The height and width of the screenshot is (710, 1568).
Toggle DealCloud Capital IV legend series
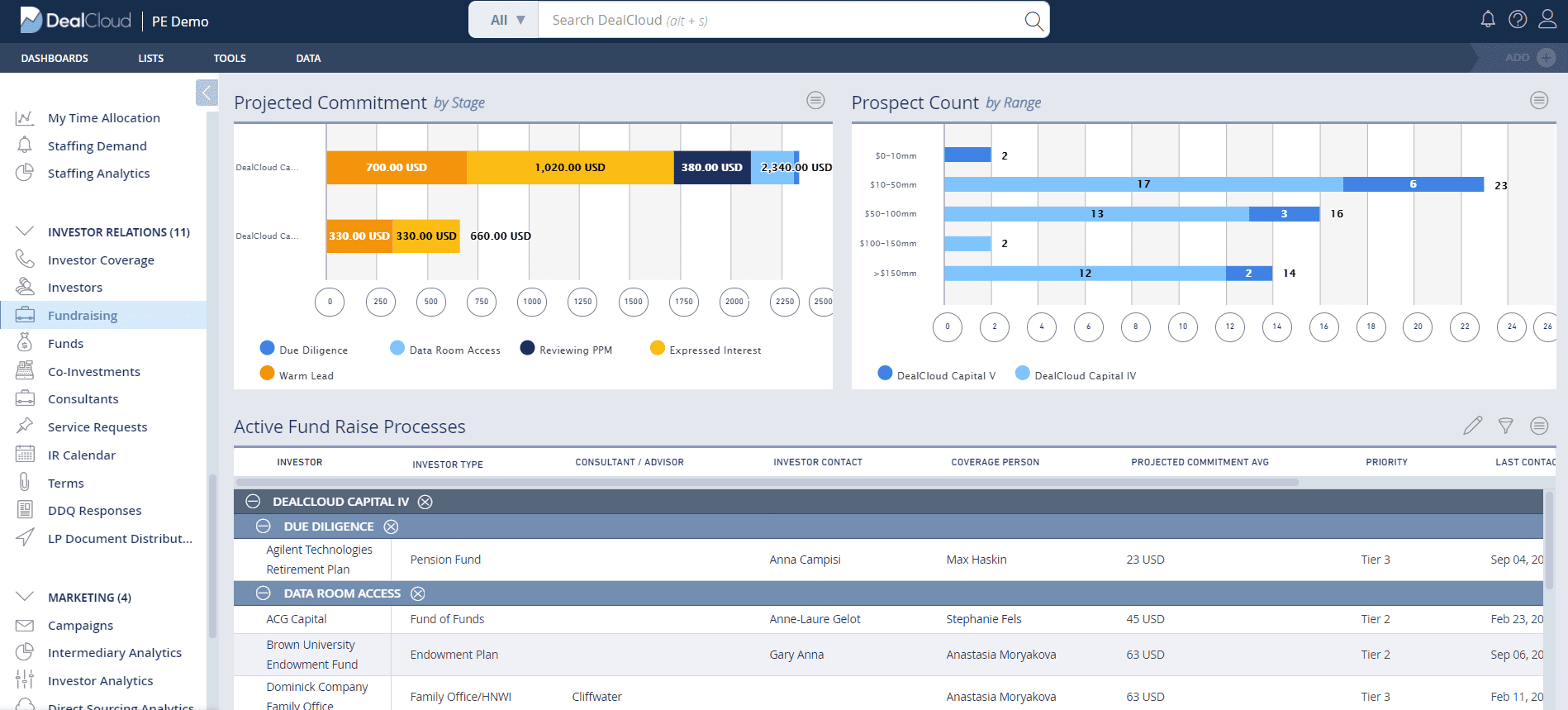1076,375
